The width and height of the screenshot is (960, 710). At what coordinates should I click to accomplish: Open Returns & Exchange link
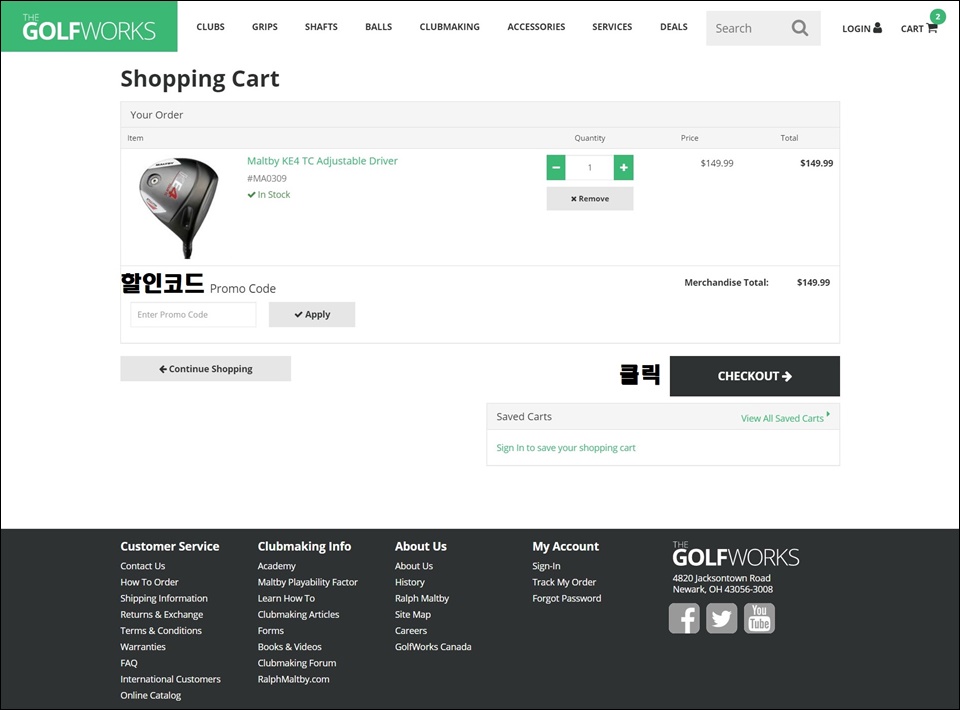162,615
